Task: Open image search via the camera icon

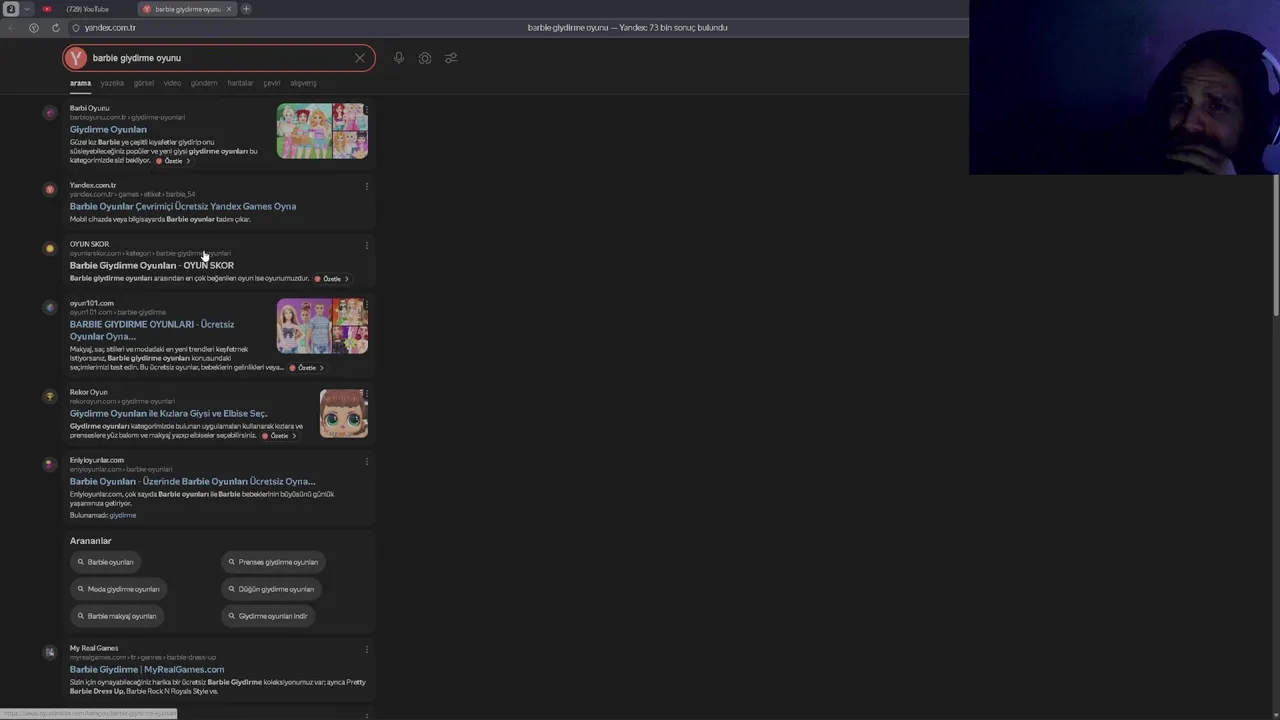Action: click(425, 58)
